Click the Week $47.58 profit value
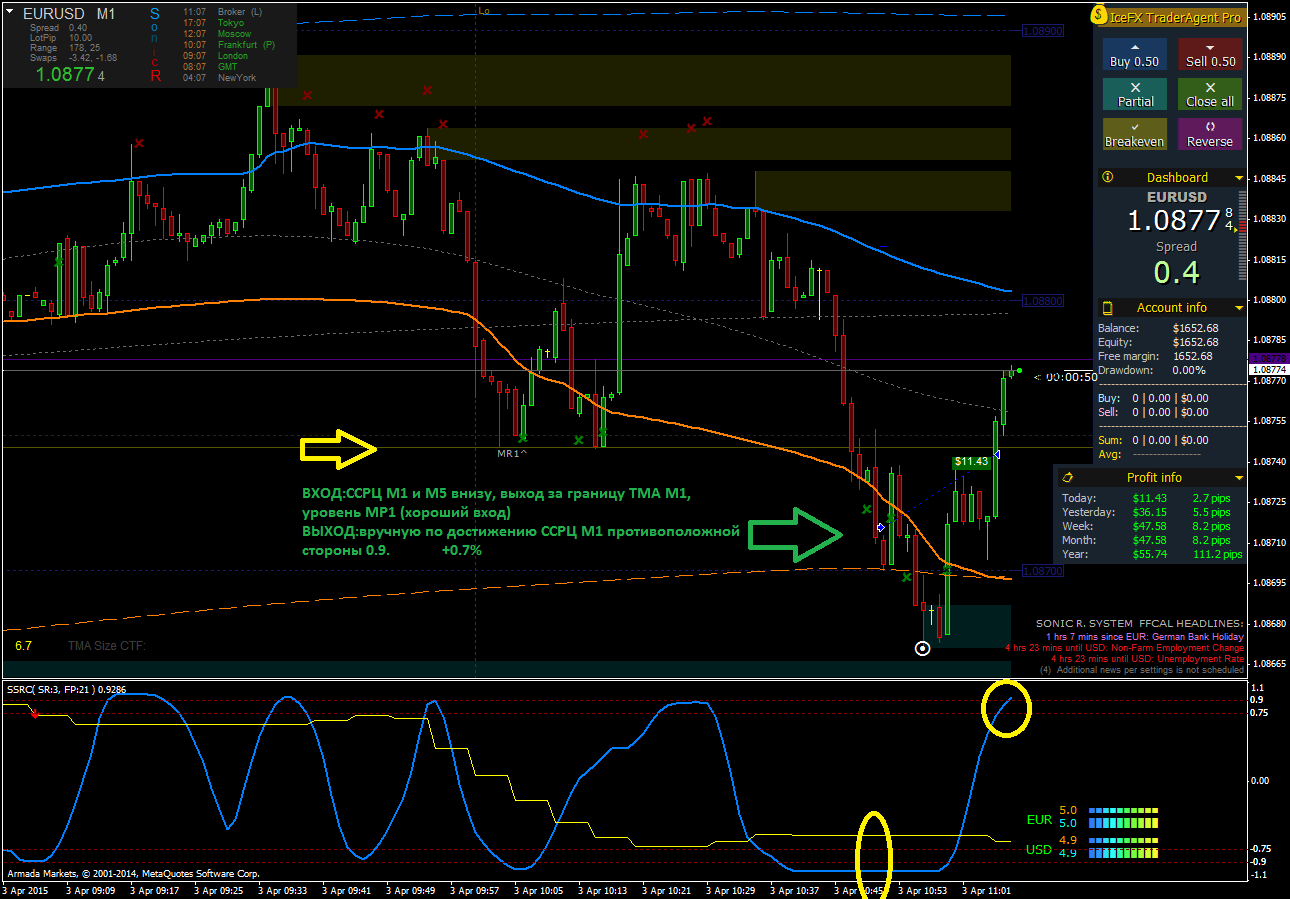Screen dimensions: 1290x899 tap(1149, 526)
